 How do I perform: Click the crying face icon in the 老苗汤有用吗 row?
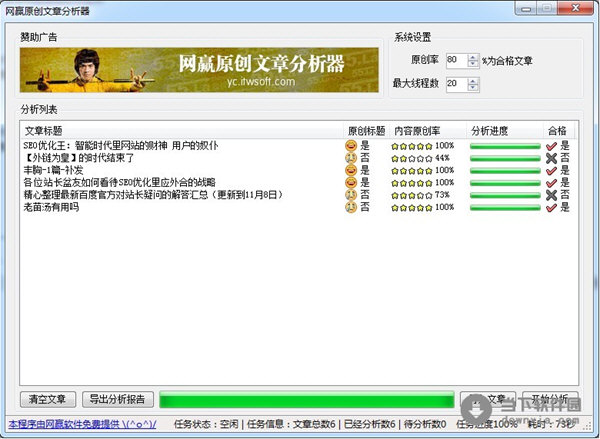pyautogui.click(x=351, y=207)
